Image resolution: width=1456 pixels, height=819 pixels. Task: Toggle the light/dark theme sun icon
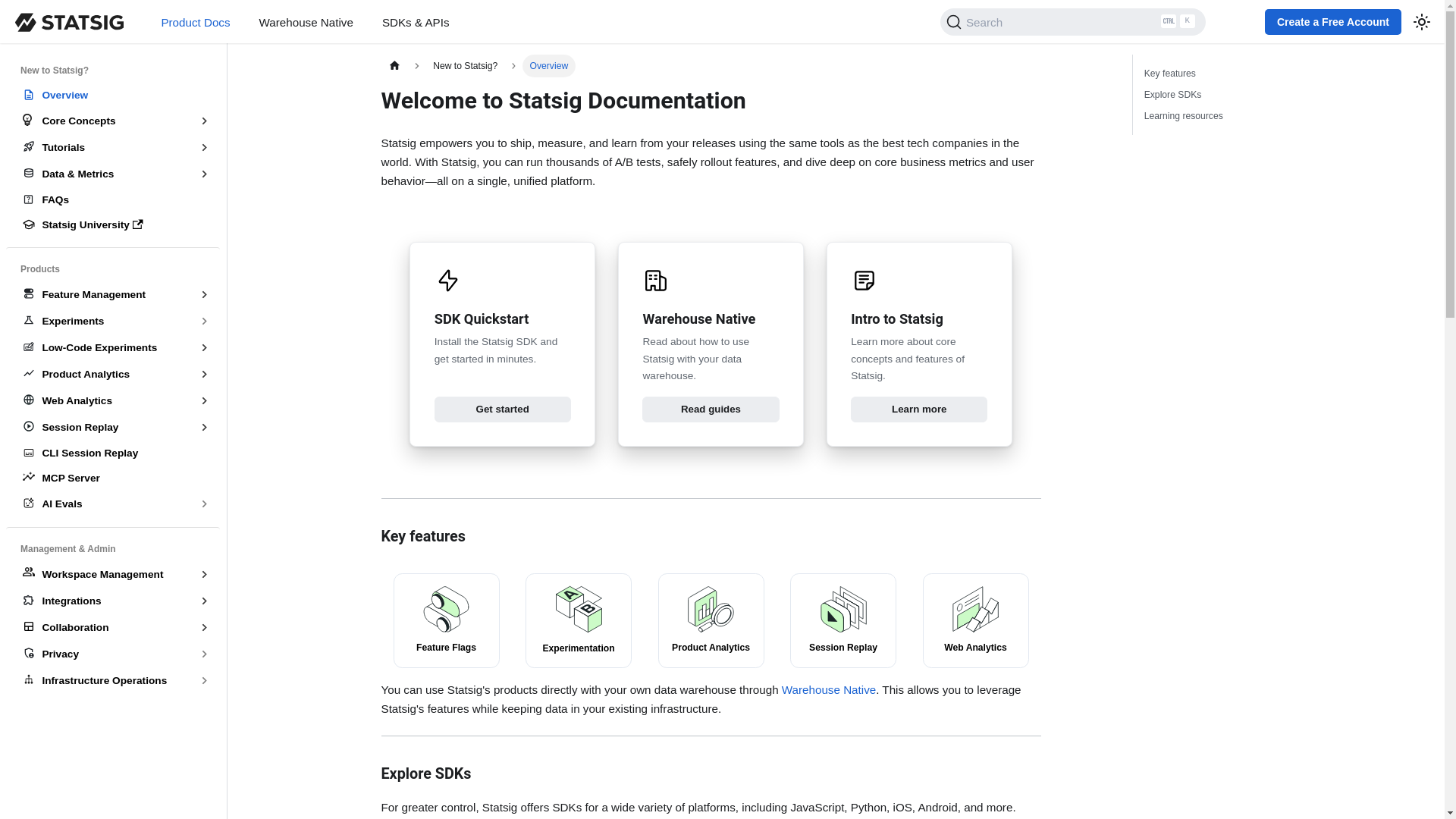(x=1422, y=22)
